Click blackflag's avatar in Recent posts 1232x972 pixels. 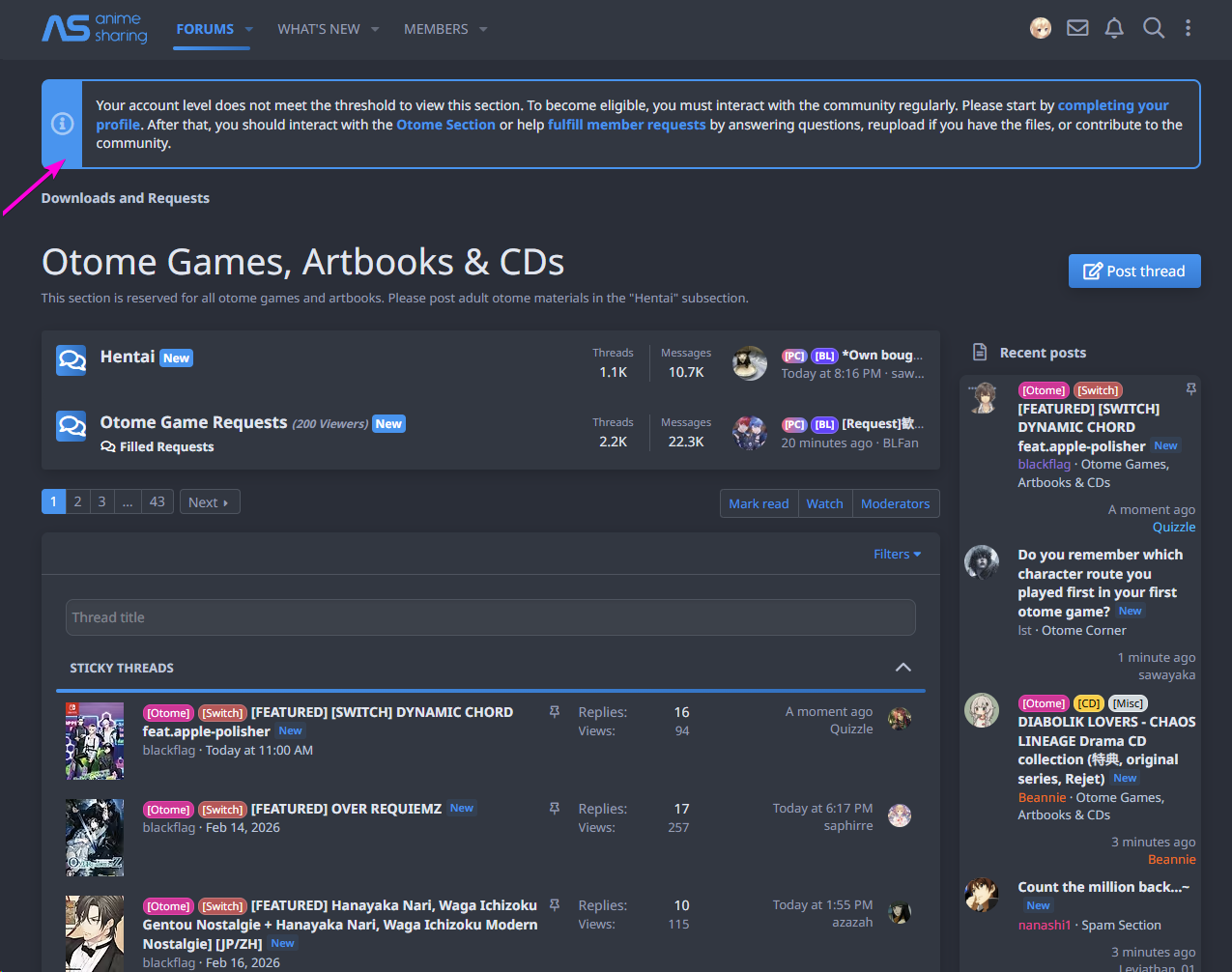point(983,398)
